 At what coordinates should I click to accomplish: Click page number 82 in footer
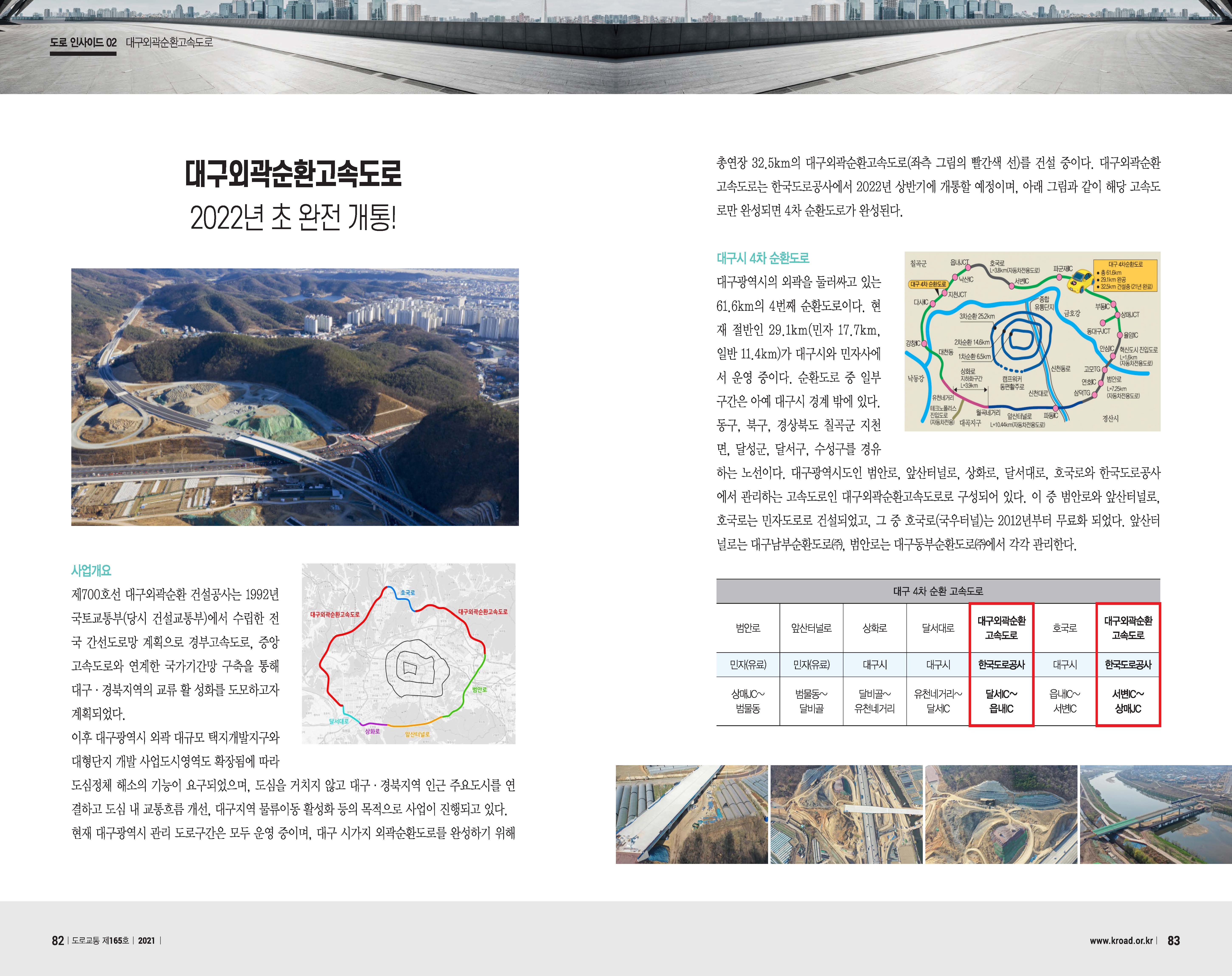point(58,941)
